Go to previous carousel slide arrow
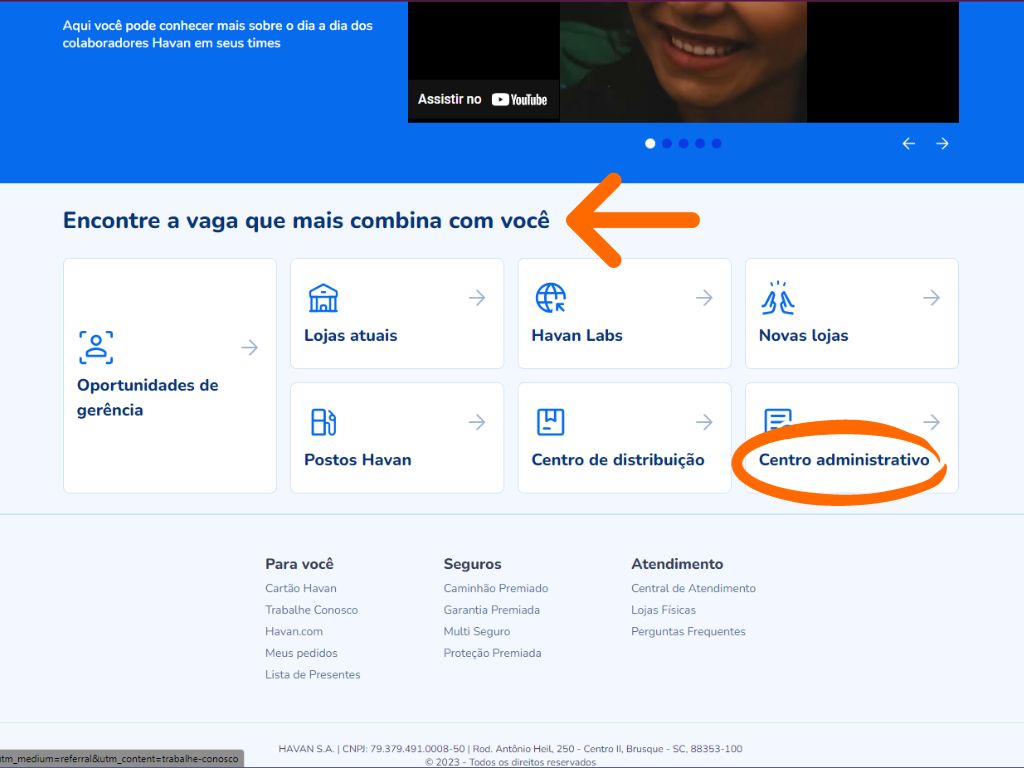The image size is (1024, 768). pos(908,144)
